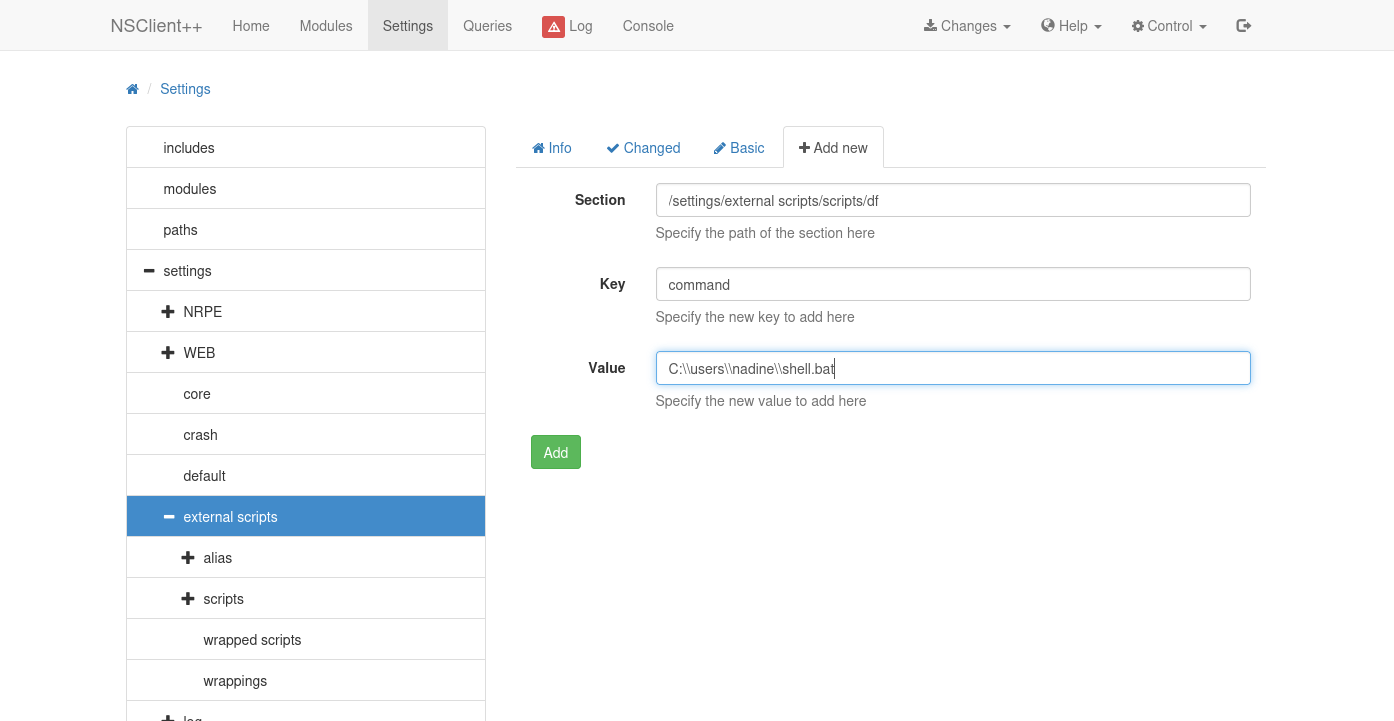Screen dimensions: 1394x721
Task: Select the core tree row
Action: (306, 394)
